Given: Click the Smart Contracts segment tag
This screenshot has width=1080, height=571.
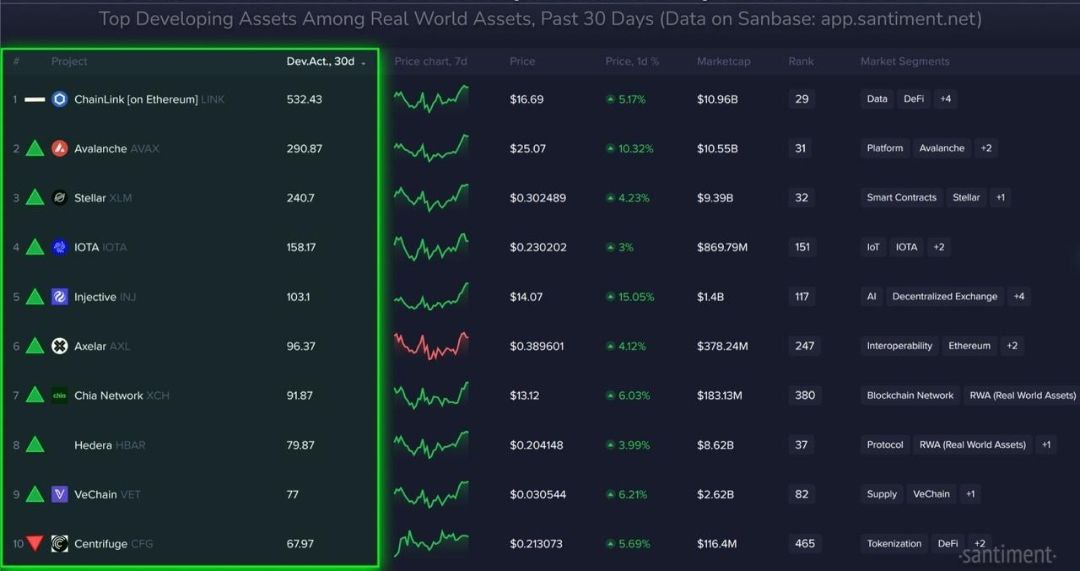Looking at the screenshot, I should 902,198.
